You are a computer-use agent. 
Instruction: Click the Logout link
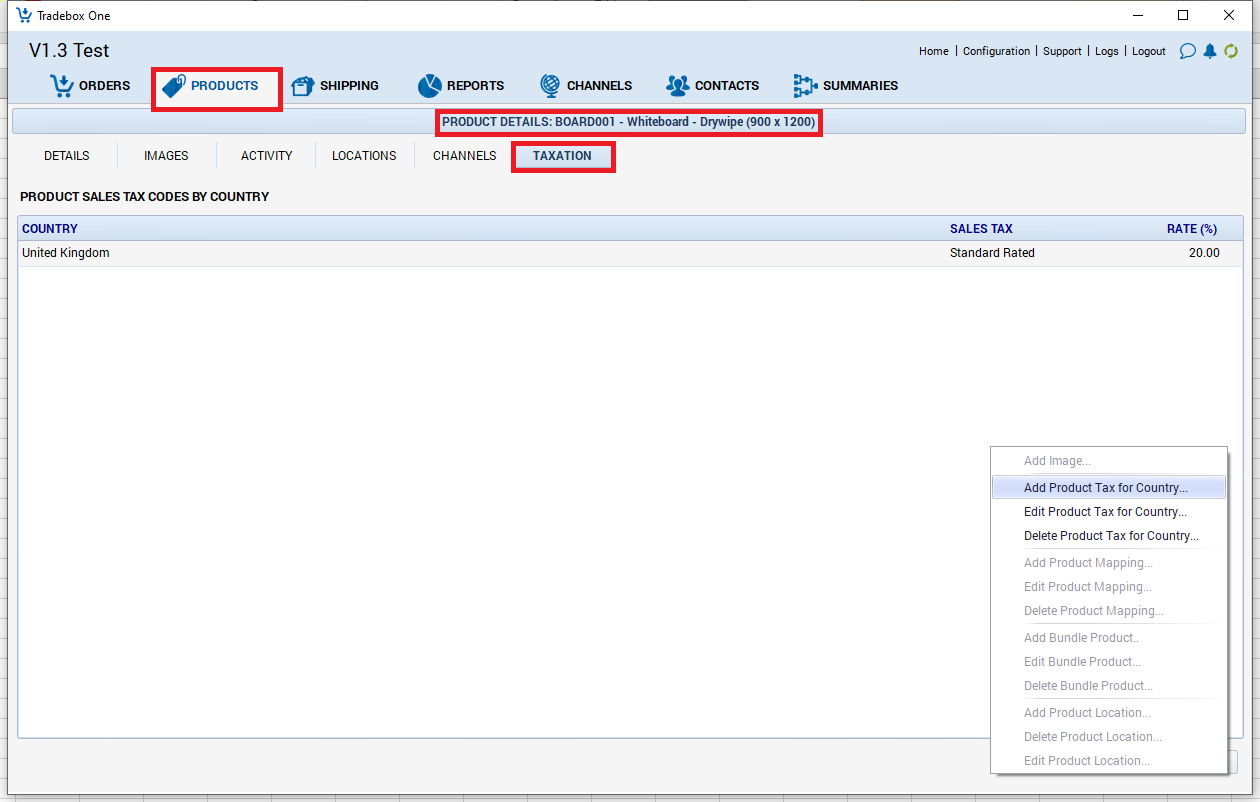(1149, 51)
